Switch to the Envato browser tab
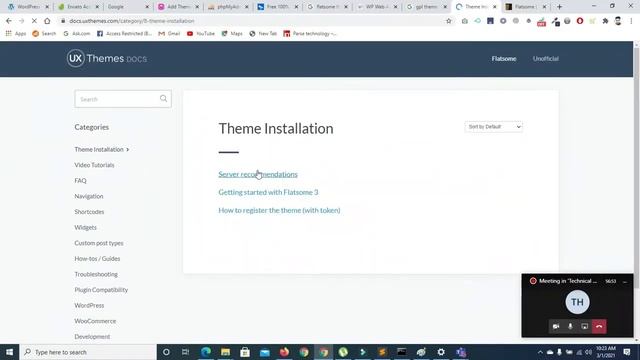Screen dimensions: 640x360 click(x=78, y=7)
